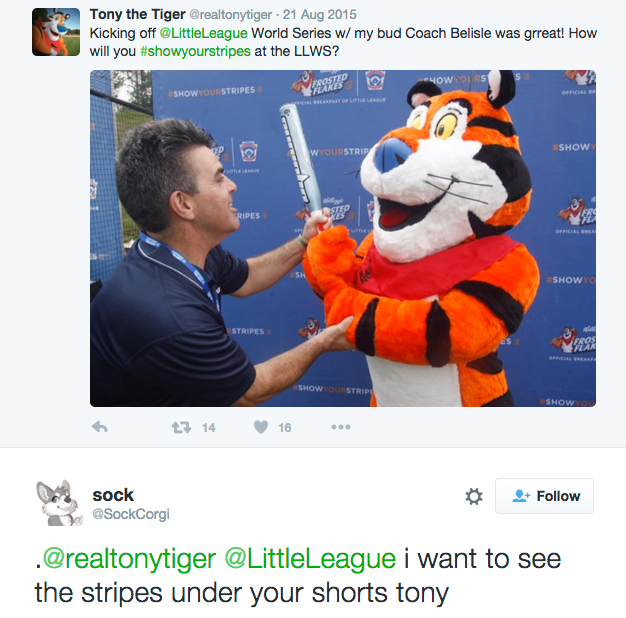Like the tweet with the heart icon
626x618 pixels.
click(x=261, y=427)
